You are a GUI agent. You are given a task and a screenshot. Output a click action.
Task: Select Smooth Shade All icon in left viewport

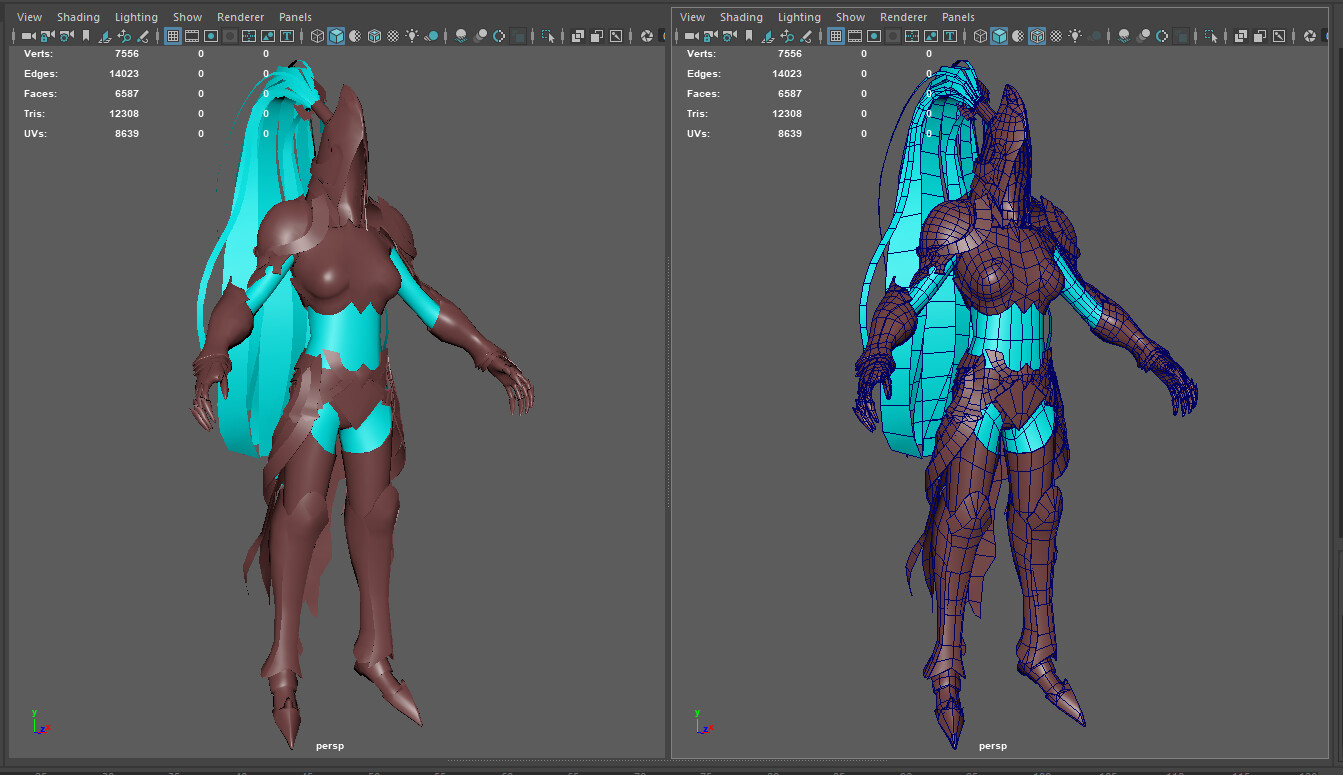(x=337, y=36)
